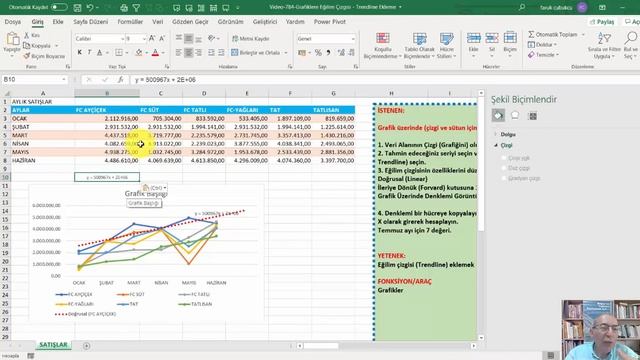
Task: Click the Otomatik Toplam button
Action: pyautogui.click(x=553, y=35)
